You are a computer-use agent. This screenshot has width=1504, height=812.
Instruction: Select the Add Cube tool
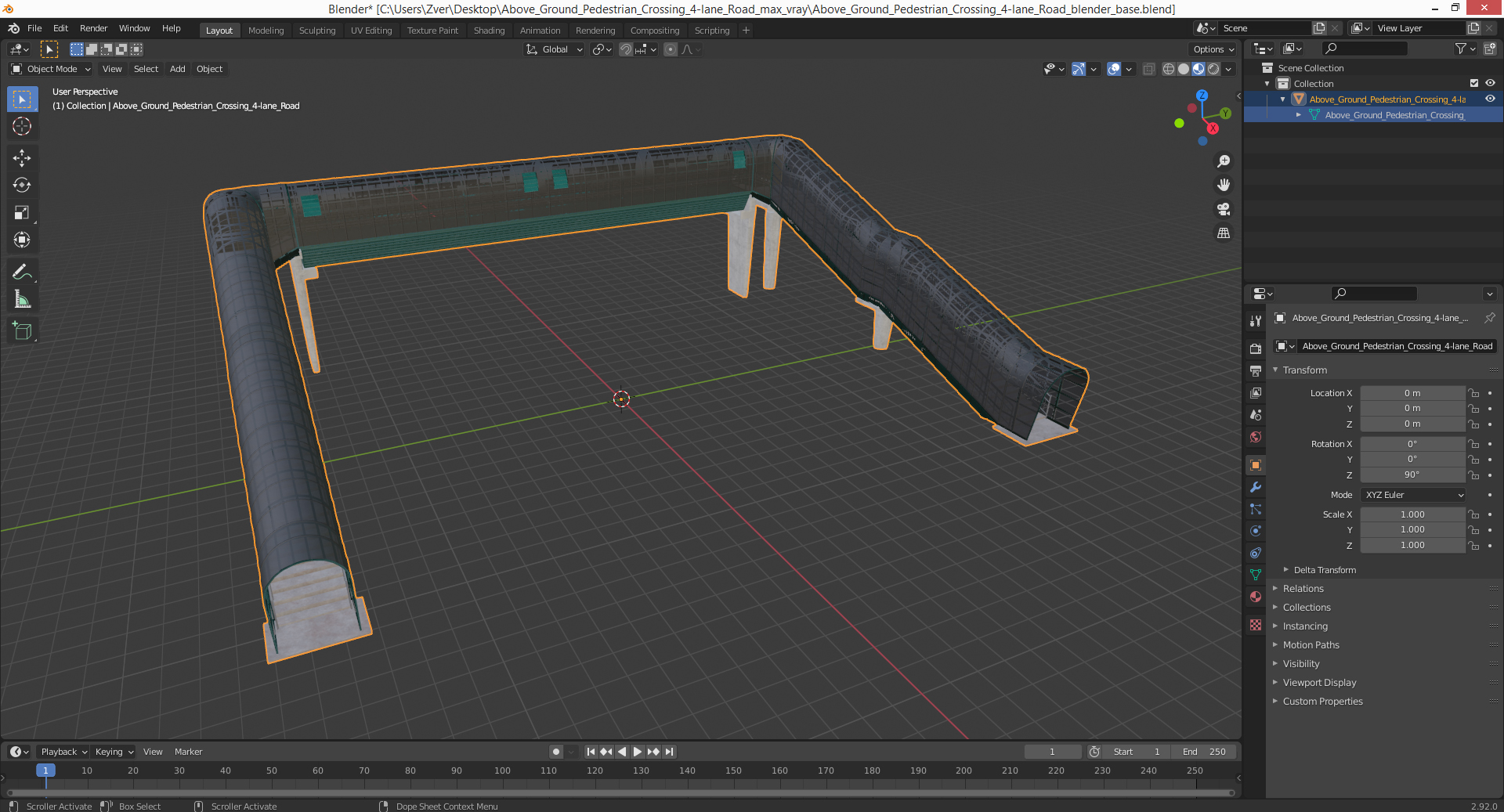point(22,331)
